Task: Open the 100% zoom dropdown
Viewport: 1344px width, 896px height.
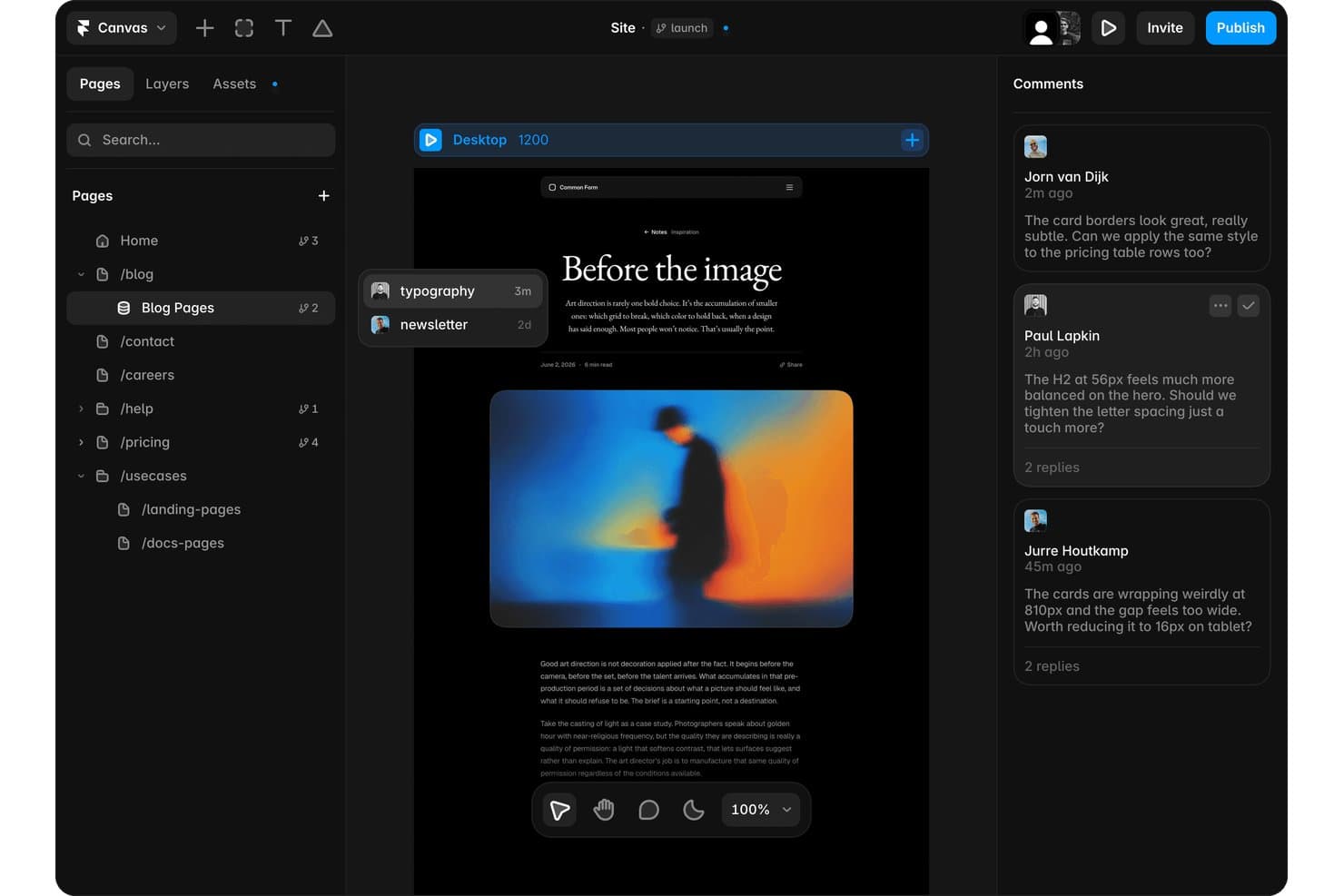Action: [761, 810]
